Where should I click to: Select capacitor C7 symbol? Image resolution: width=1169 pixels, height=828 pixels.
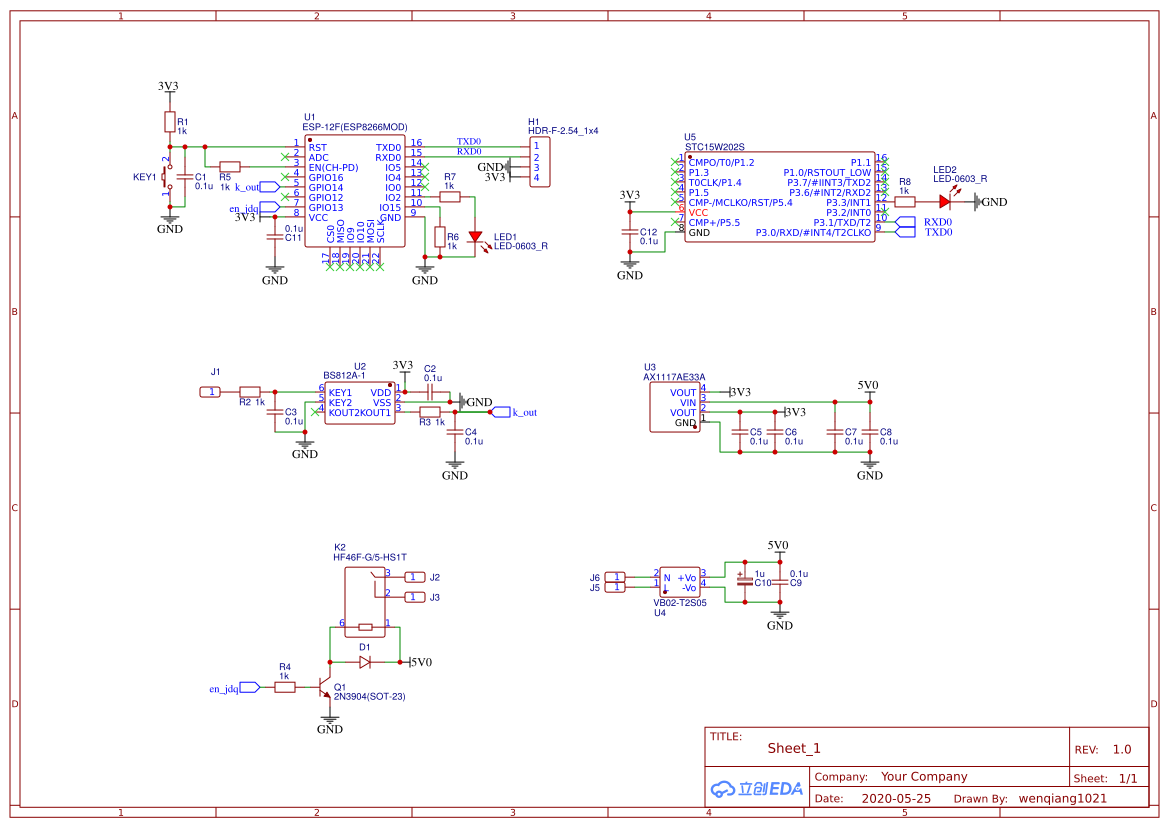click(834, 432)
